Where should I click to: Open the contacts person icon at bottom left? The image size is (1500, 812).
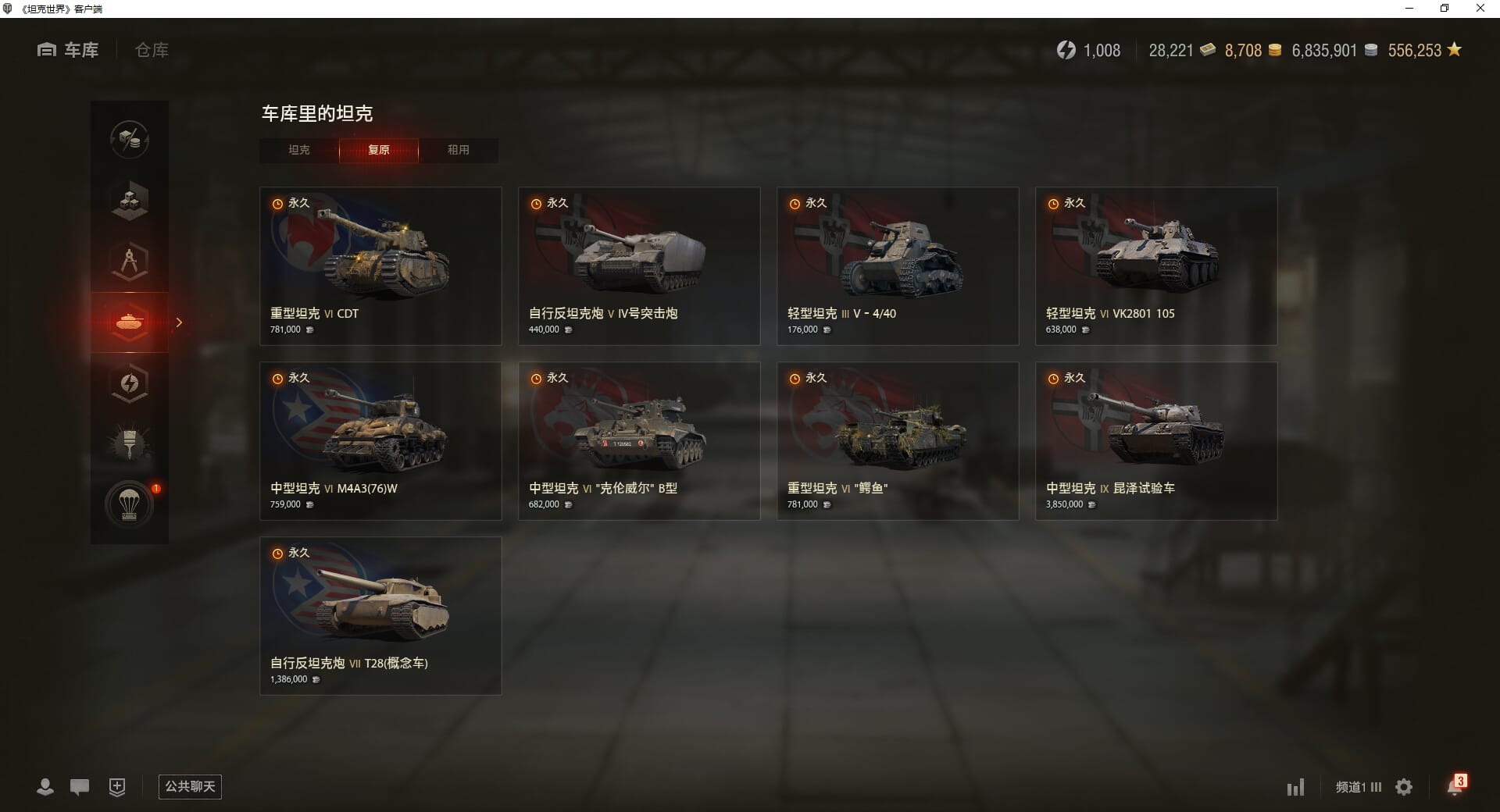(x=45, y=786)
